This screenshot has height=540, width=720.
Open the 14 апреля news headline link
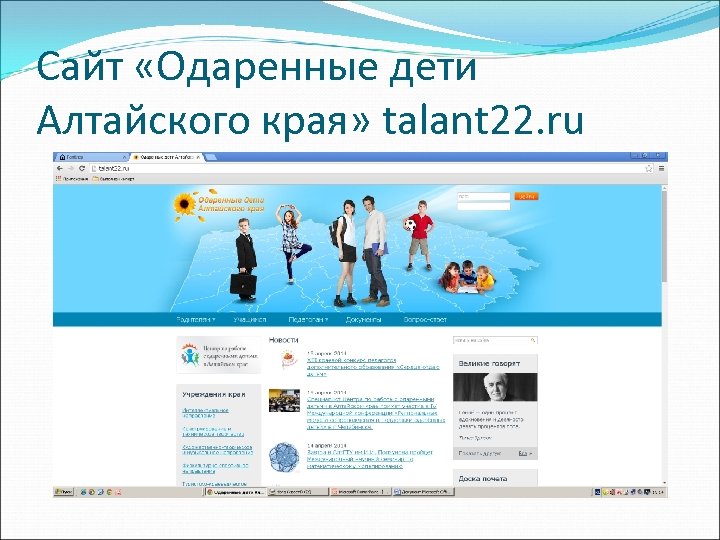coord(370,459)
